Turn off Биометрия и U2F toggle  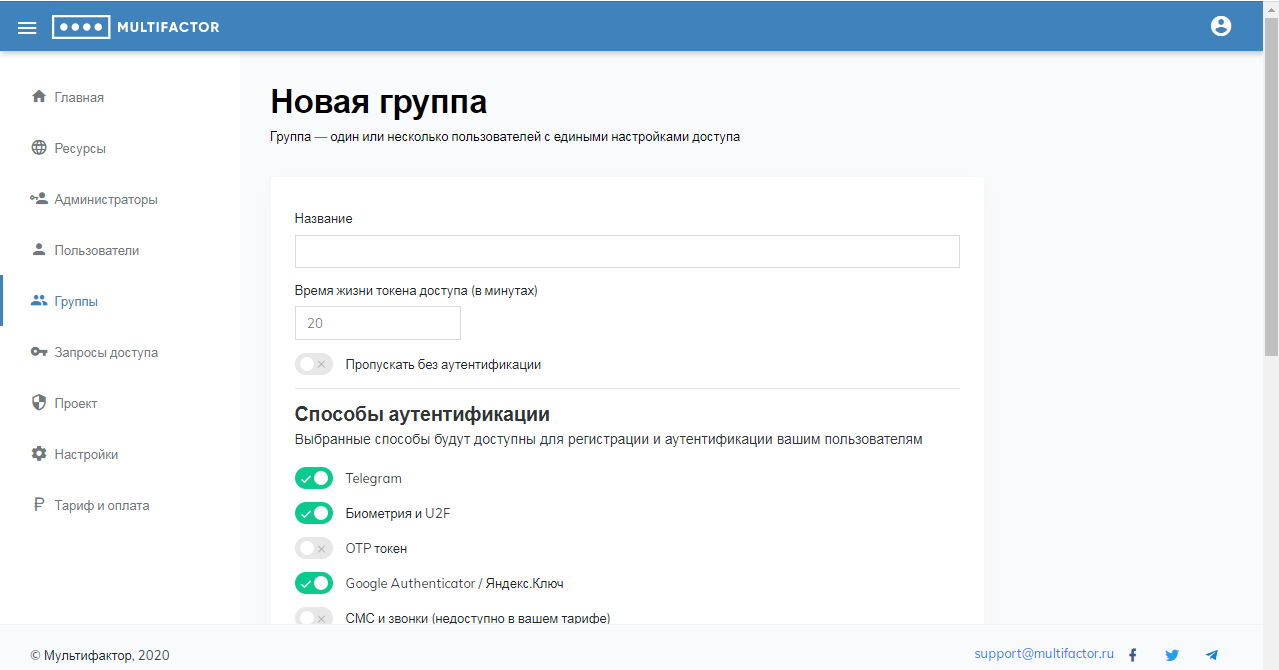pos(313,514)
